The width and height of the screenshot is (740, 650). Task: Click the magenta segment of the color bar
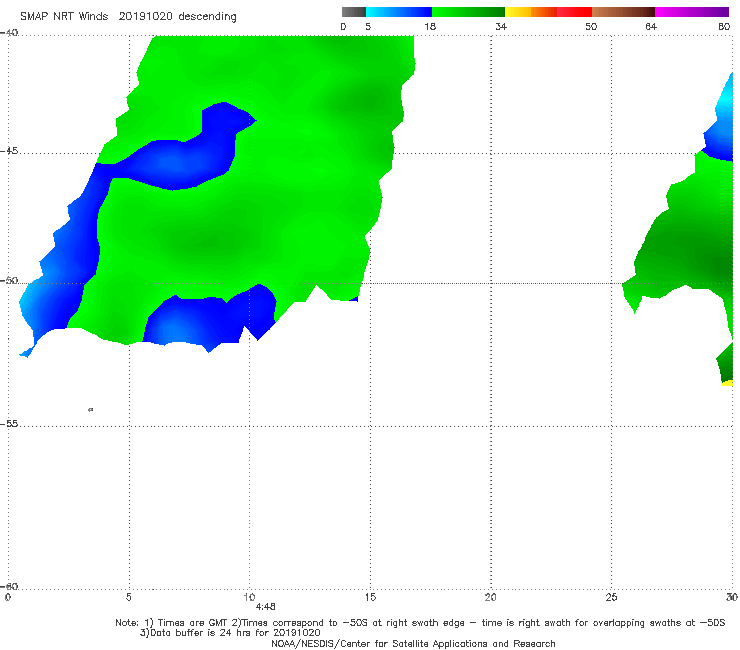click(692, 12)
